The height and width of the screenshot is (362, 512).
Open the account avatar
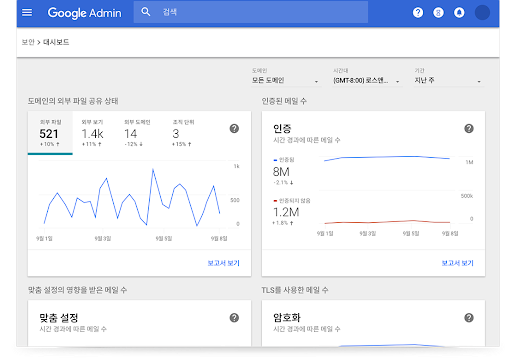point(482,13)
